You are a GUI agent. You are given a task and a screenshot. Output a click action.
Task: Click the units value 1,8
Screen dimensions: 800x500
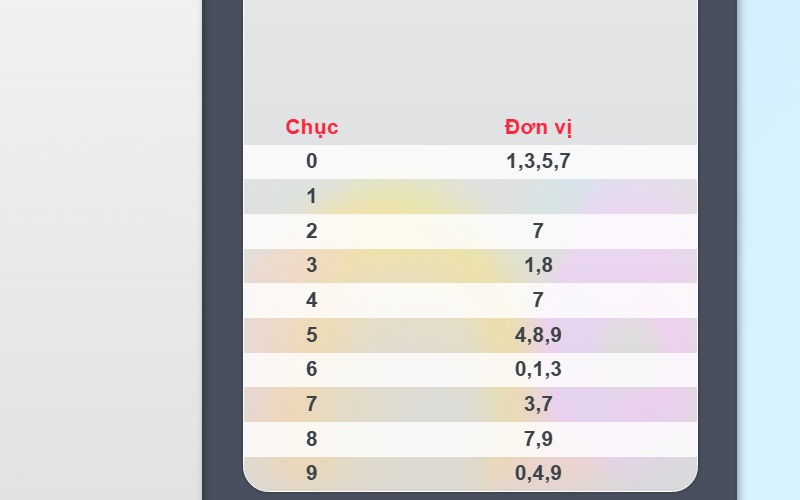tap(538, 265)
